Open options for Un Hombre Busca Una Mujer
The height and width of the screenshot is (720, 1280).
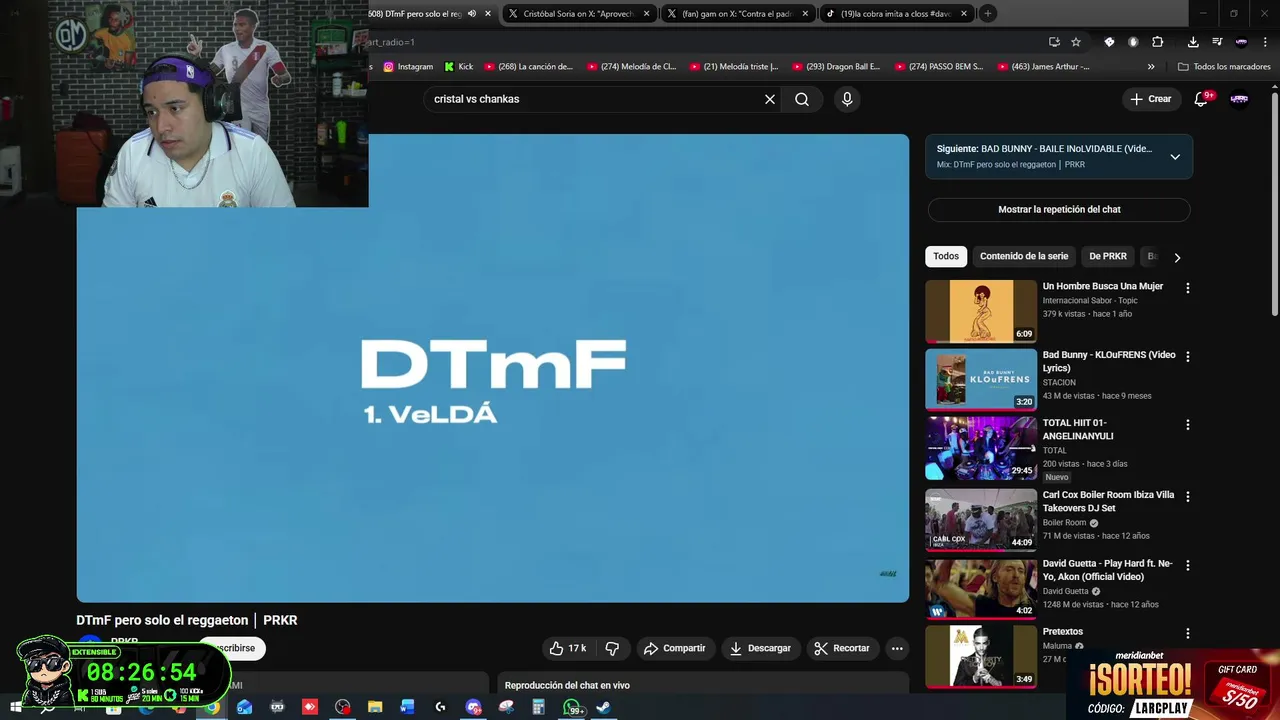(x=1188, y=288)
